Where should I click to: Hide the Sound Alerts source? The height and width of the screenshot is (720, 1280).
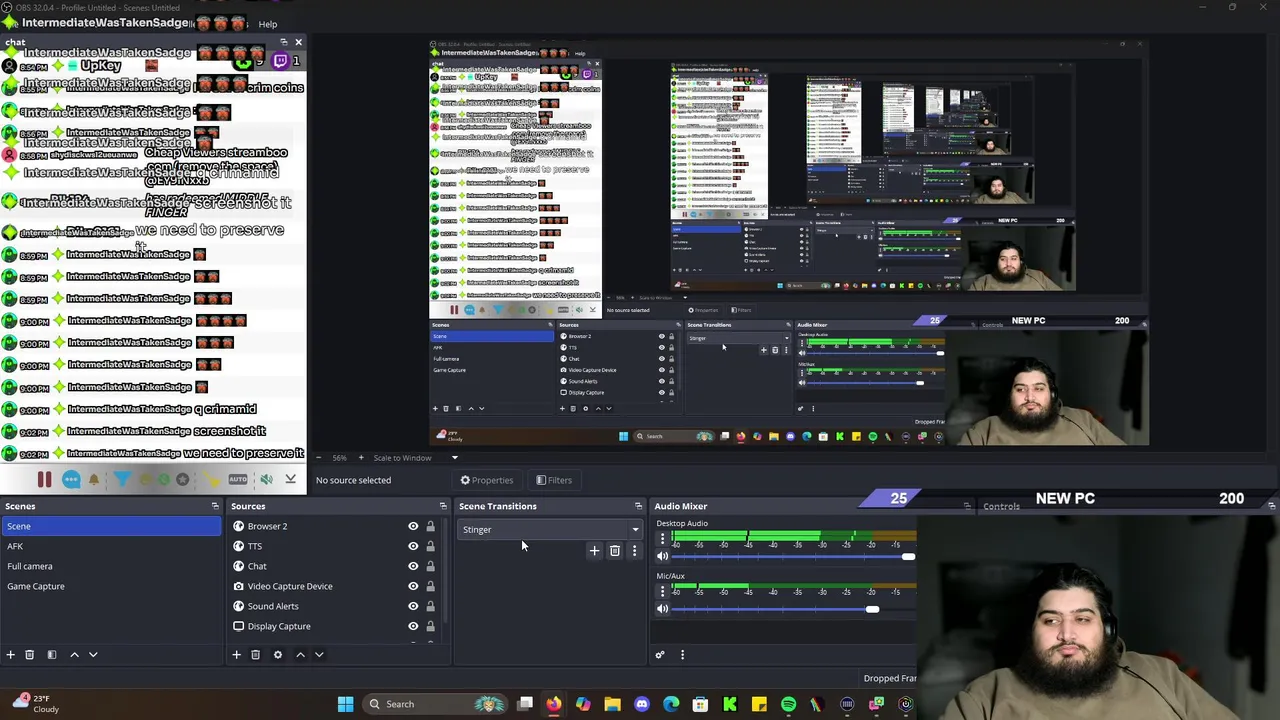(413, 606)
